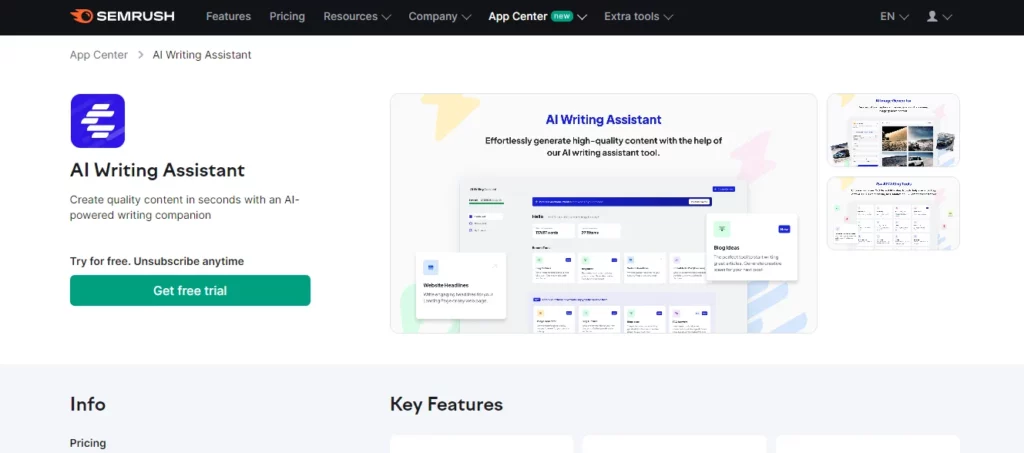Viewport: 1024px width, 453px height.
Task: Open the App Center dropdown menu
Action: tap(537, 16)
